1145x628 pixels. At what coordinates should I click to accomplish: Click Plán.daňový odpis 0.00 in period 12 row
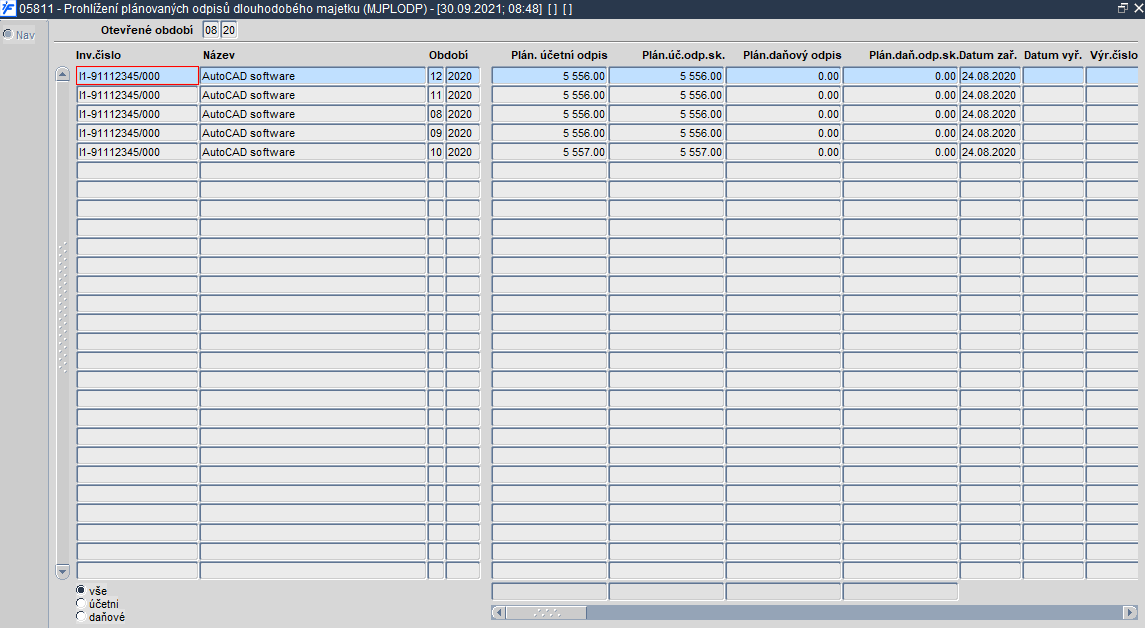[x=783, y=76]
